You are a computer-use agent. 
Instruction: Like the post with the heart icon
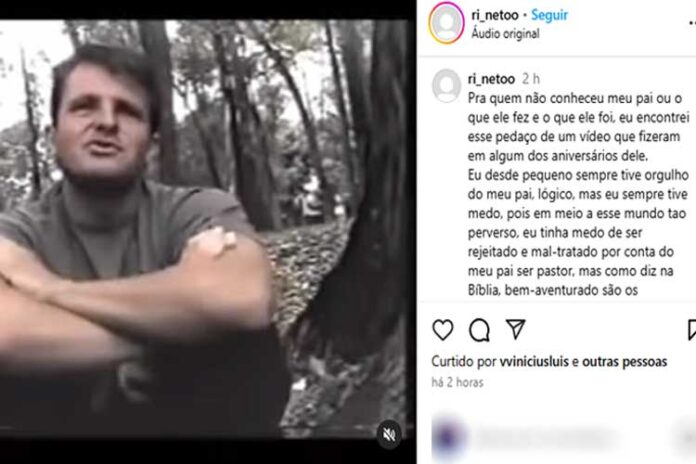443,330
